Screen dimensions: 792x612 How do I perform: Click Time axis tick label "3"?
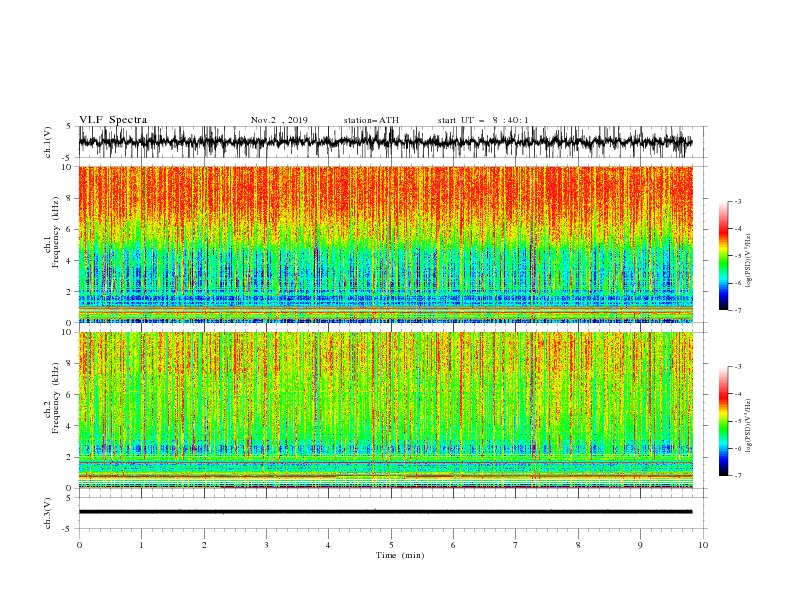266,545
